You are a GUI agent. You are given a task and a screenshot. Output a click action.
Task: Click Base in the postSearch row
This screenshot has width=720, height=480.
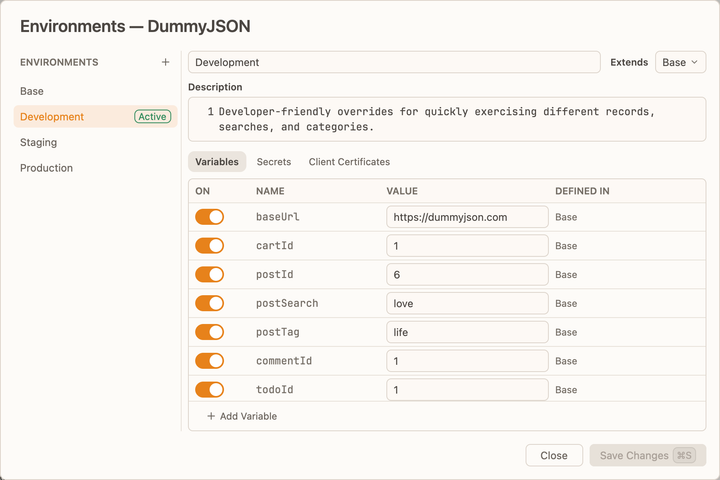click(566, 303)
